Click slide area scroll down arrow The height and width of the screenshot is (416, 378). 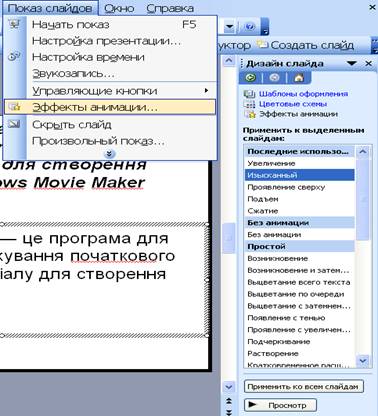click(x=229, y=387)
